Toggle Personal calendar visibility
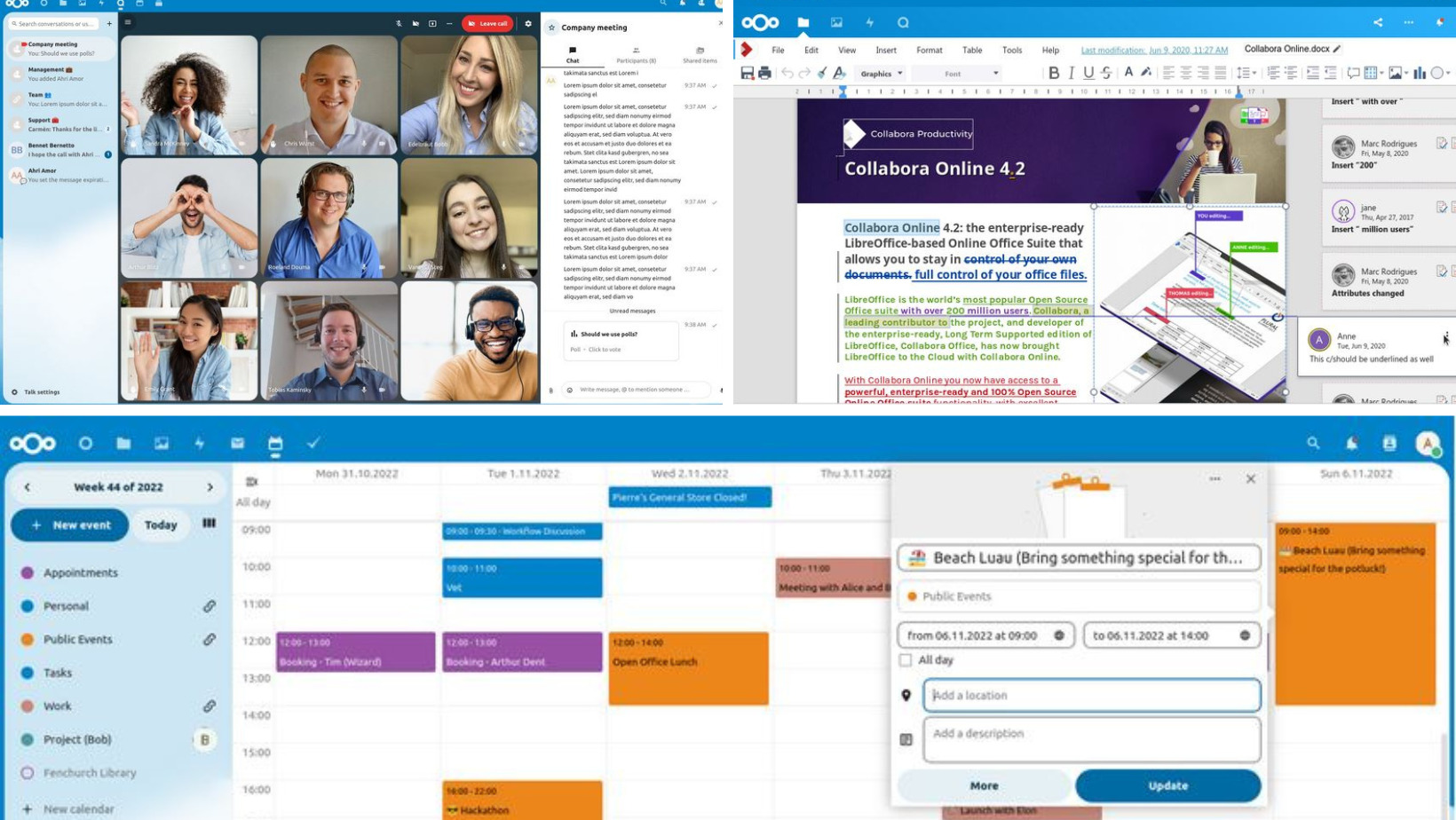 click(x=28, y=606)
